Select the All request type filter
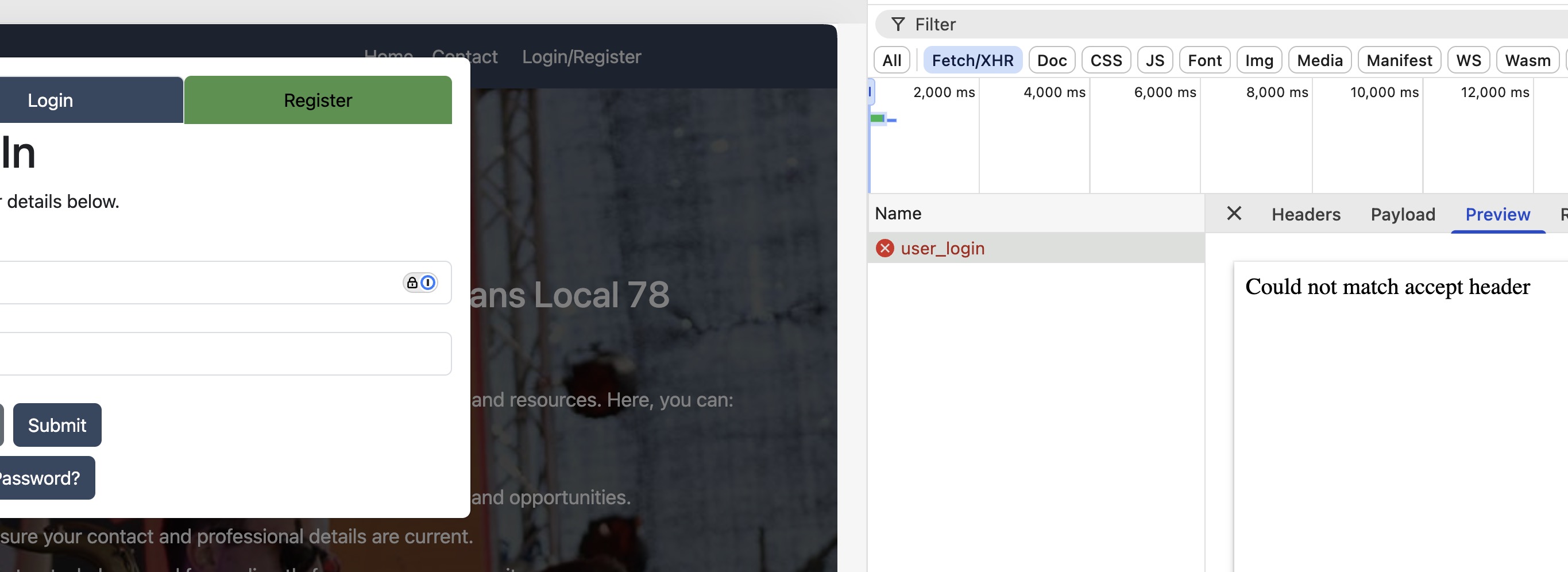The width and height of the screenshot is (1568, 572). [891, 60]
